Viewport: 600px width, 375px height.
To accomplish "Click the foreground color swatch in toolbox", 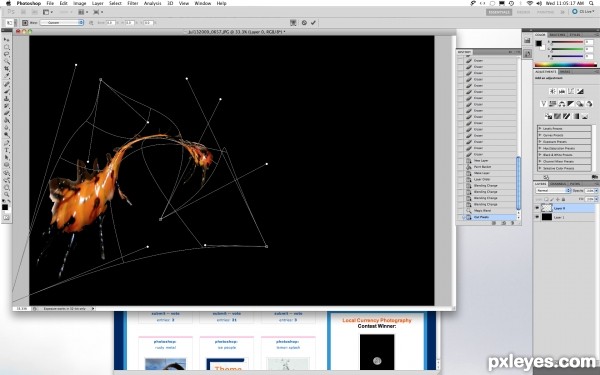I will tap(5, 207).
